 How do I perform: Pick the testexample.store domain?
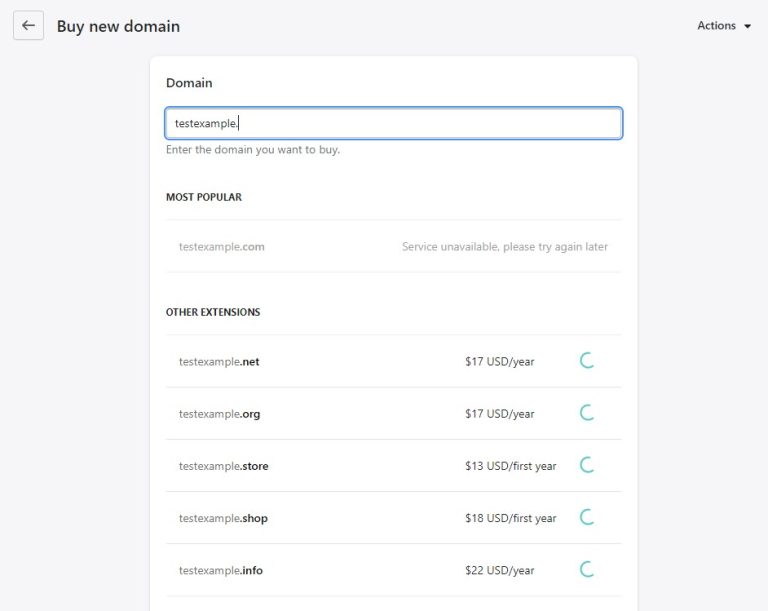(224, 466)
